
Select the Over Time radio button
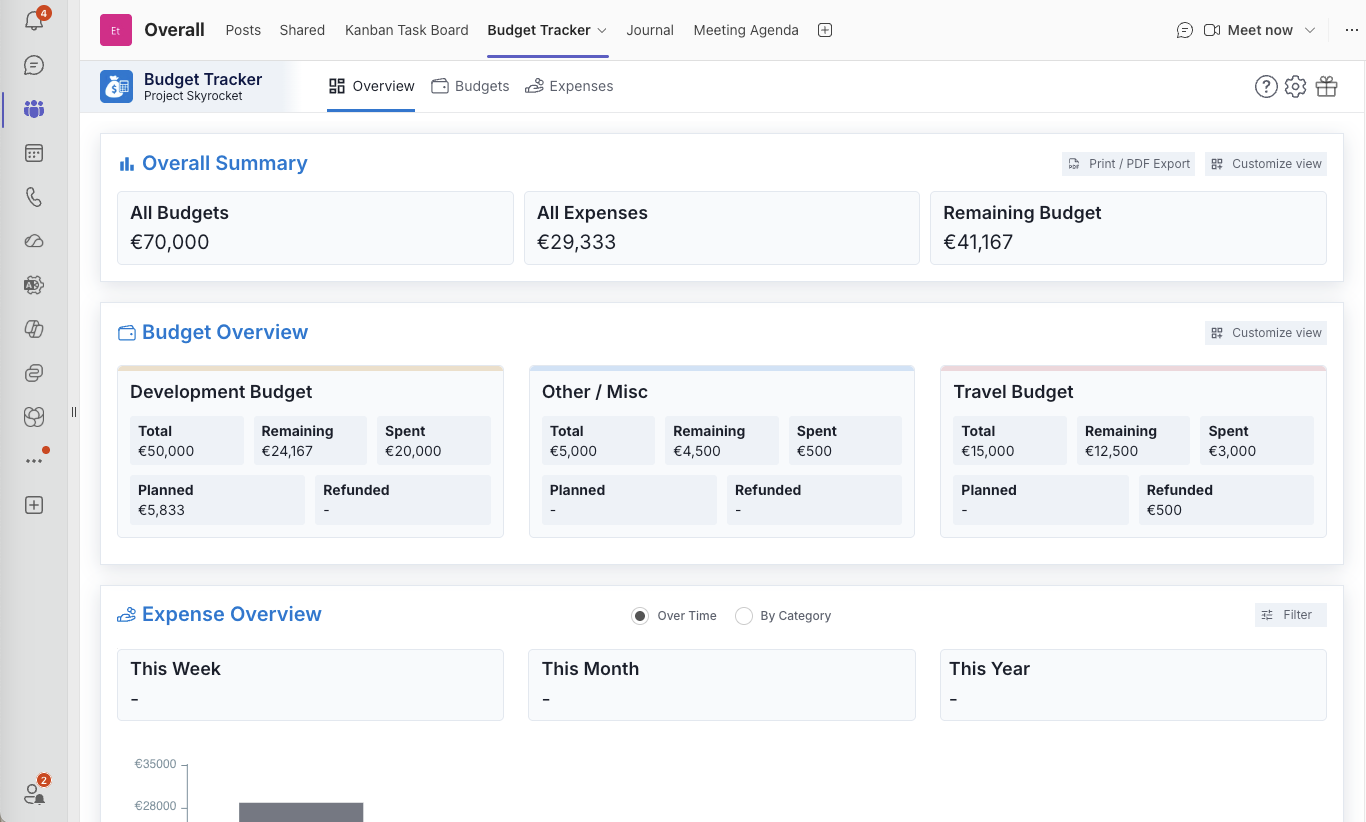(x=640, y=616)
